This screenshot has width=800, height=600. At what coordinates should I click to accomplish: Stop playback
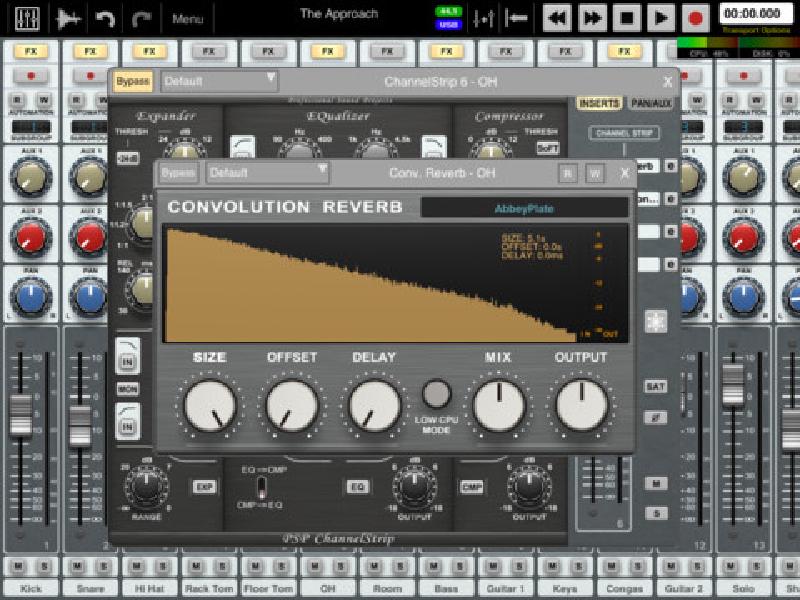(x=627, y=18)
